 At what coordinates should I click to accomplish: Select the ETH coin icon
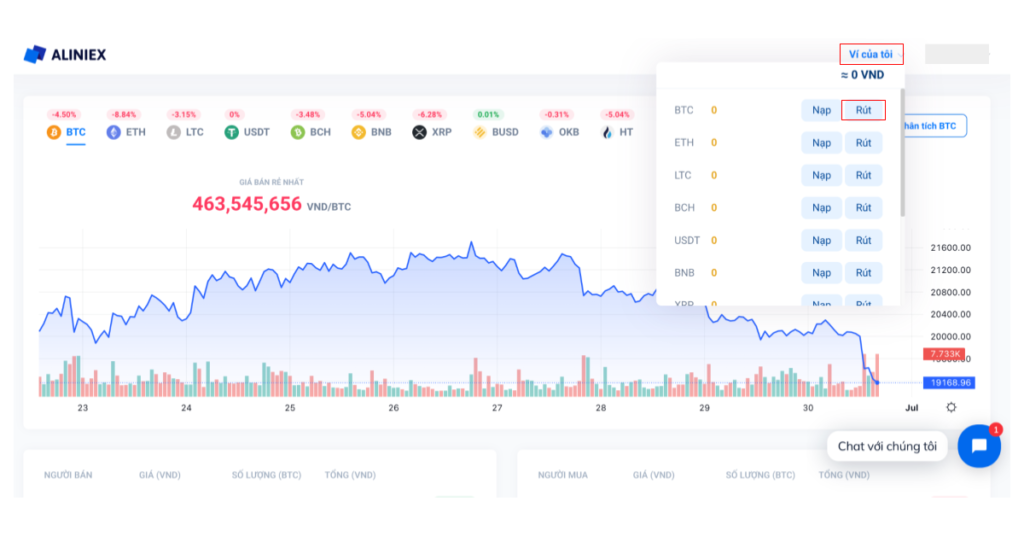coord(114,132)
